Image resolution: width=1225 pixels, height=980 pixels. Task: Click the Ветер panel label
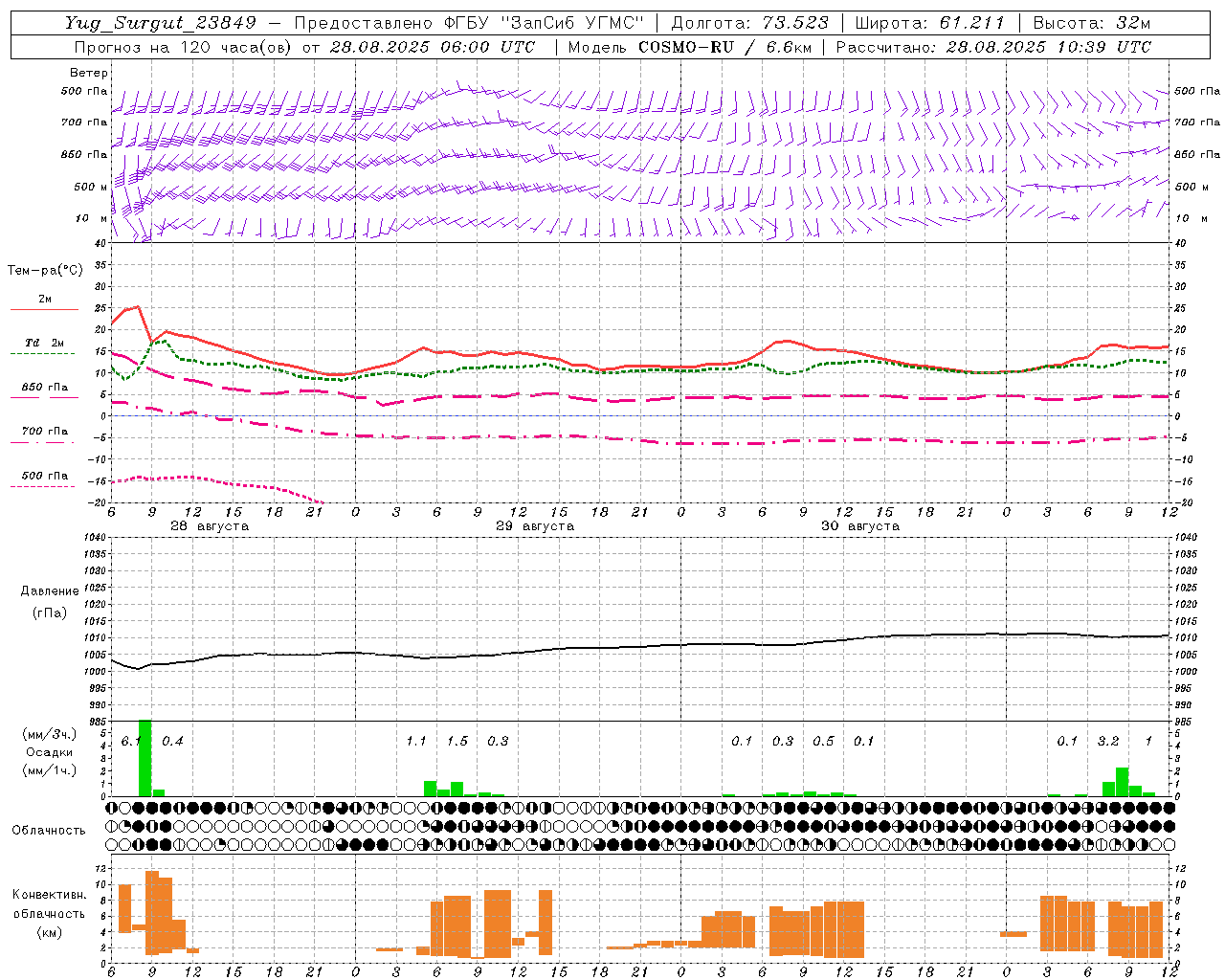click(x=88, y=73)
